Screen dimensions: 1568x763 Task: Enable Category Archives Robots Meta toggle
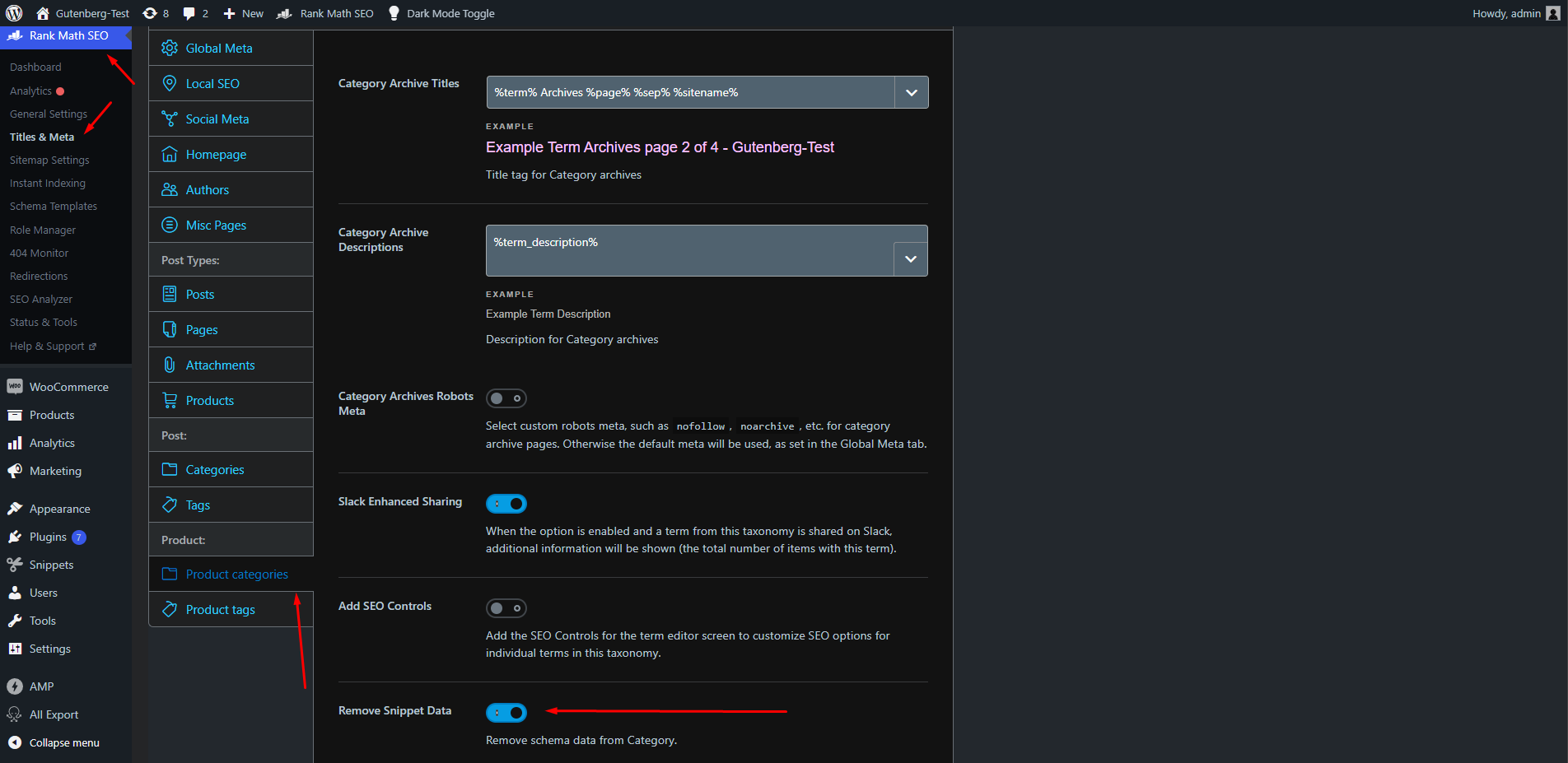point(506,398)
